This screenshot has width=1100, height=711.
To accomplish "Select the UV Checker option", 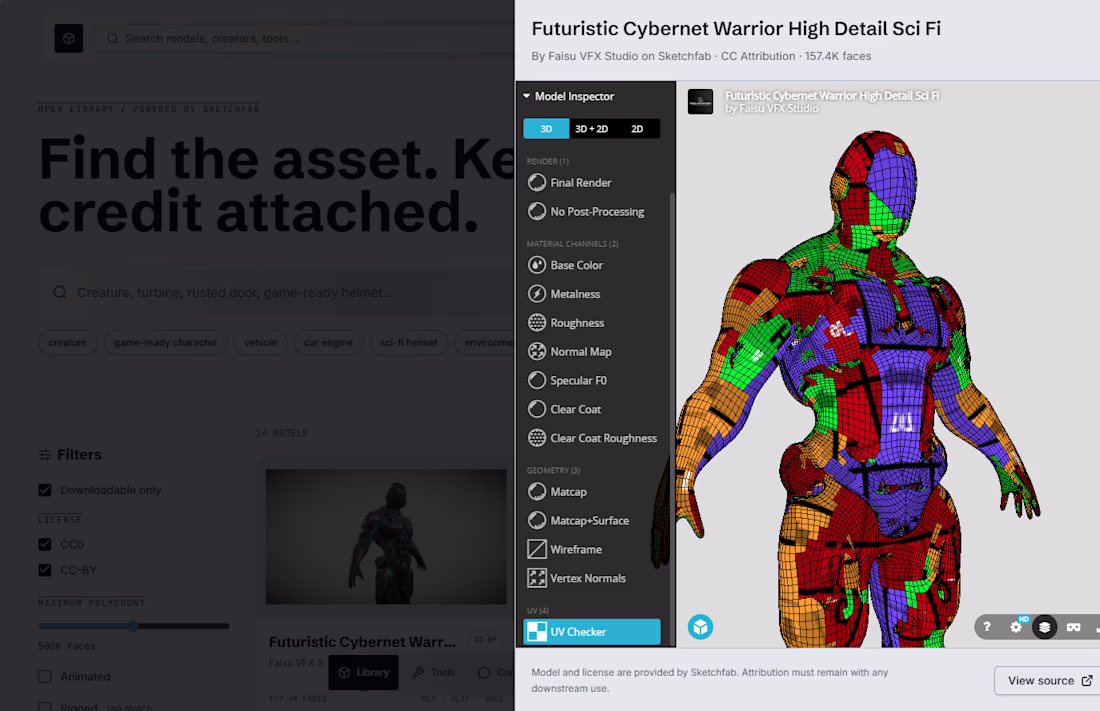I will point(593,632).
